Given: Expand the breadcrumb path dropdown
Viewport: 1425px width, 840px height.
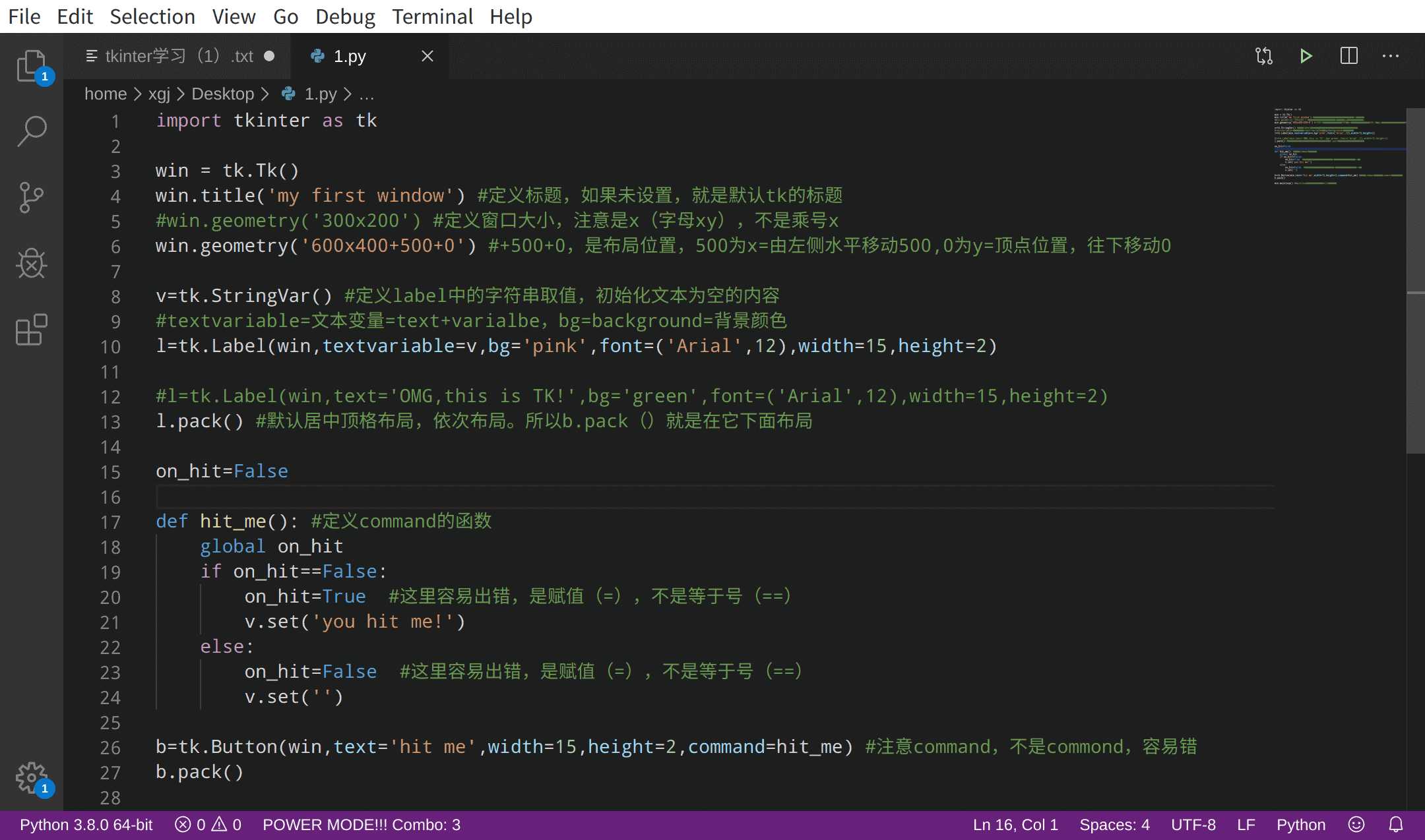Looking at the screenshot, I should click(366, 94).
